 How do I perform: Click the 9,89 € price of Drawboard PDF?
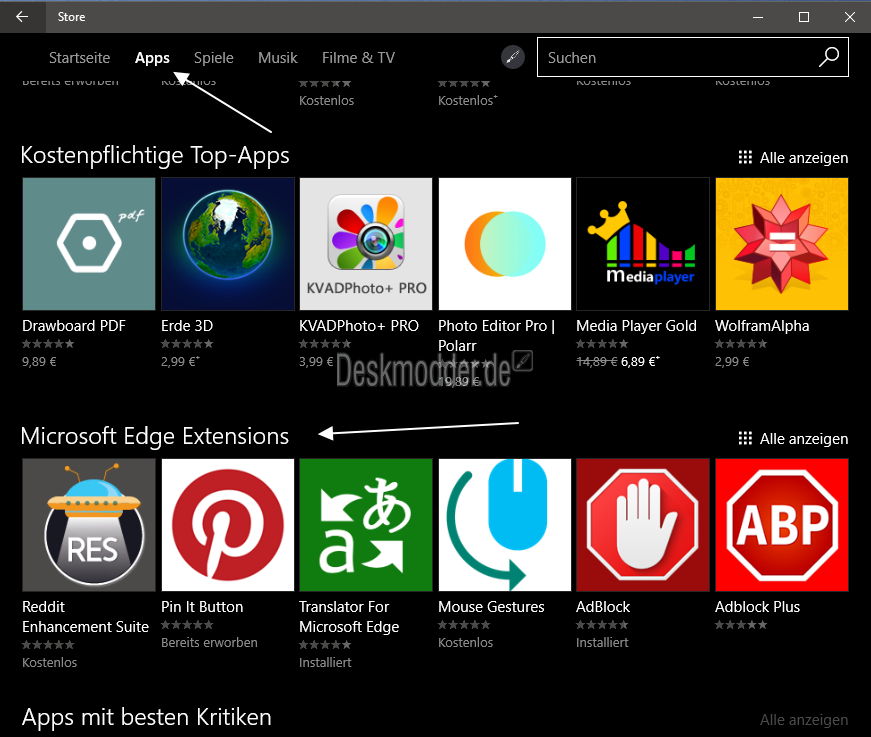point(39,362)
